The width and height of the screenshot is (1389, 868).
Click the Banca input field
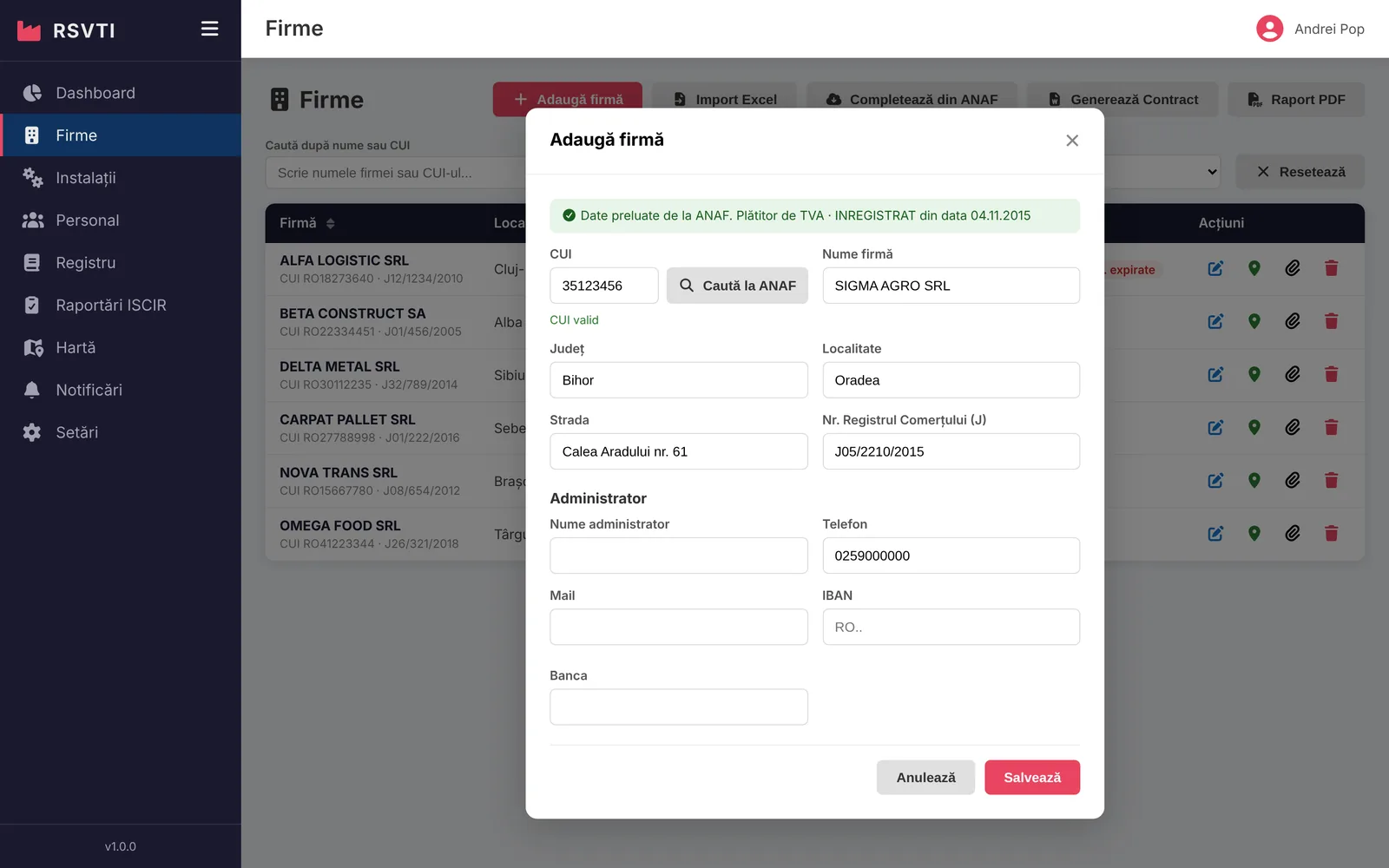click(679, 707)
